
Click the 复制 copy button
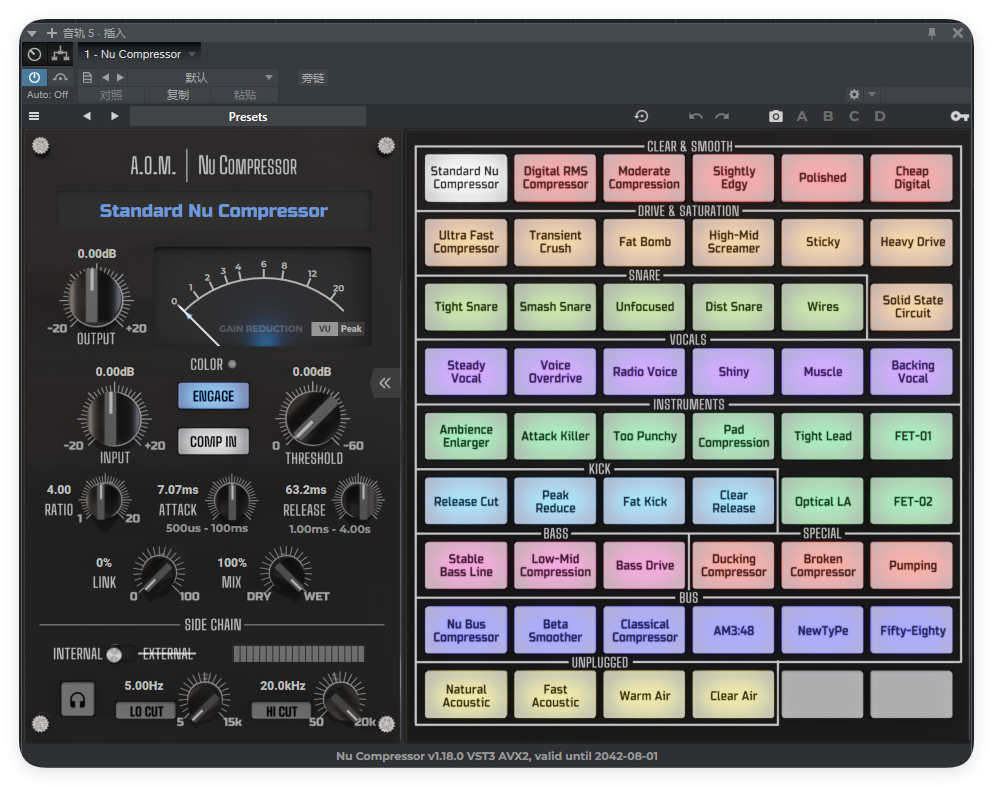tap(178, 95)
